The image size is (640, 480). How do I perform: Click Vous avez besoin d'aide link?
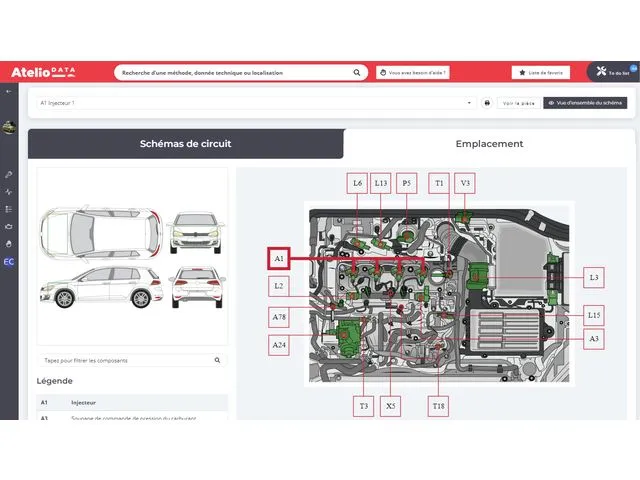(x=412, y=72)
